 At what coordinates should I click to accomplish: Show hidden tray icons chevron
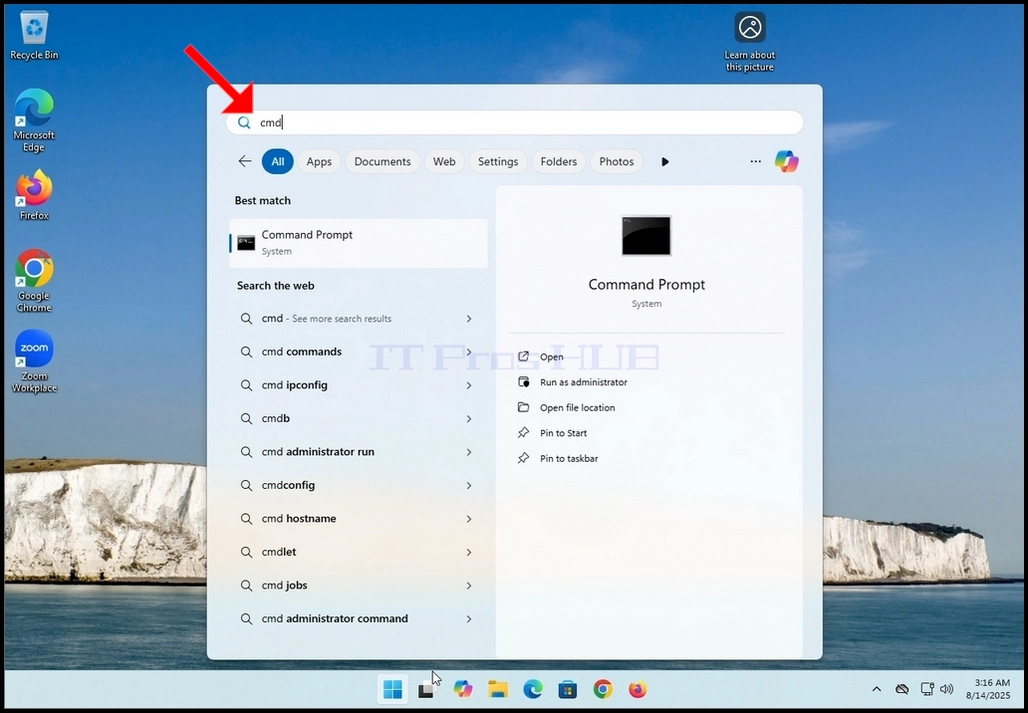[x=877, y=689]
